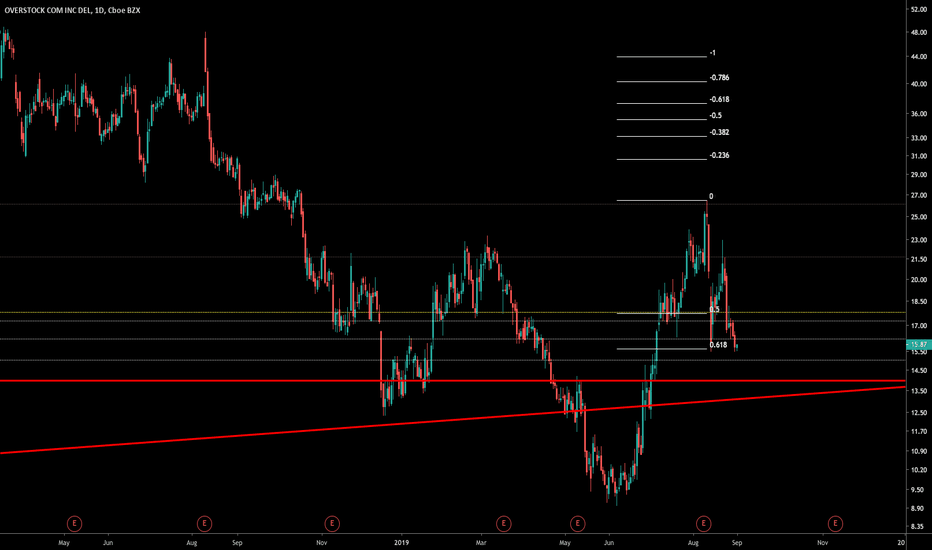Viewport: 932px width, 550px height.
Task: Click Cboe BZX exchange label
Action: click(124, 10)
